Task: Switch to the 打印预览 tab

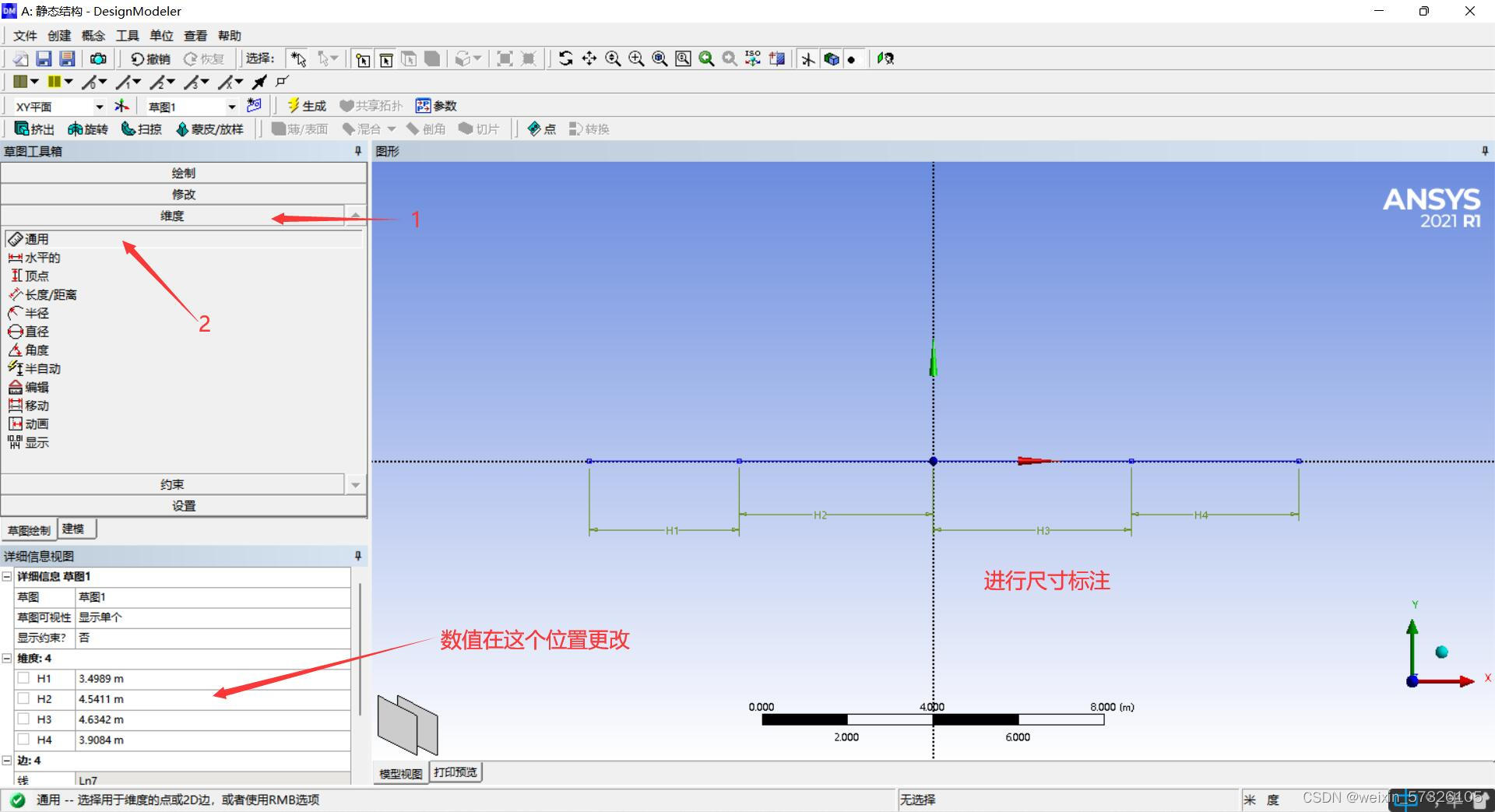Action: click(x=456, y=772)
